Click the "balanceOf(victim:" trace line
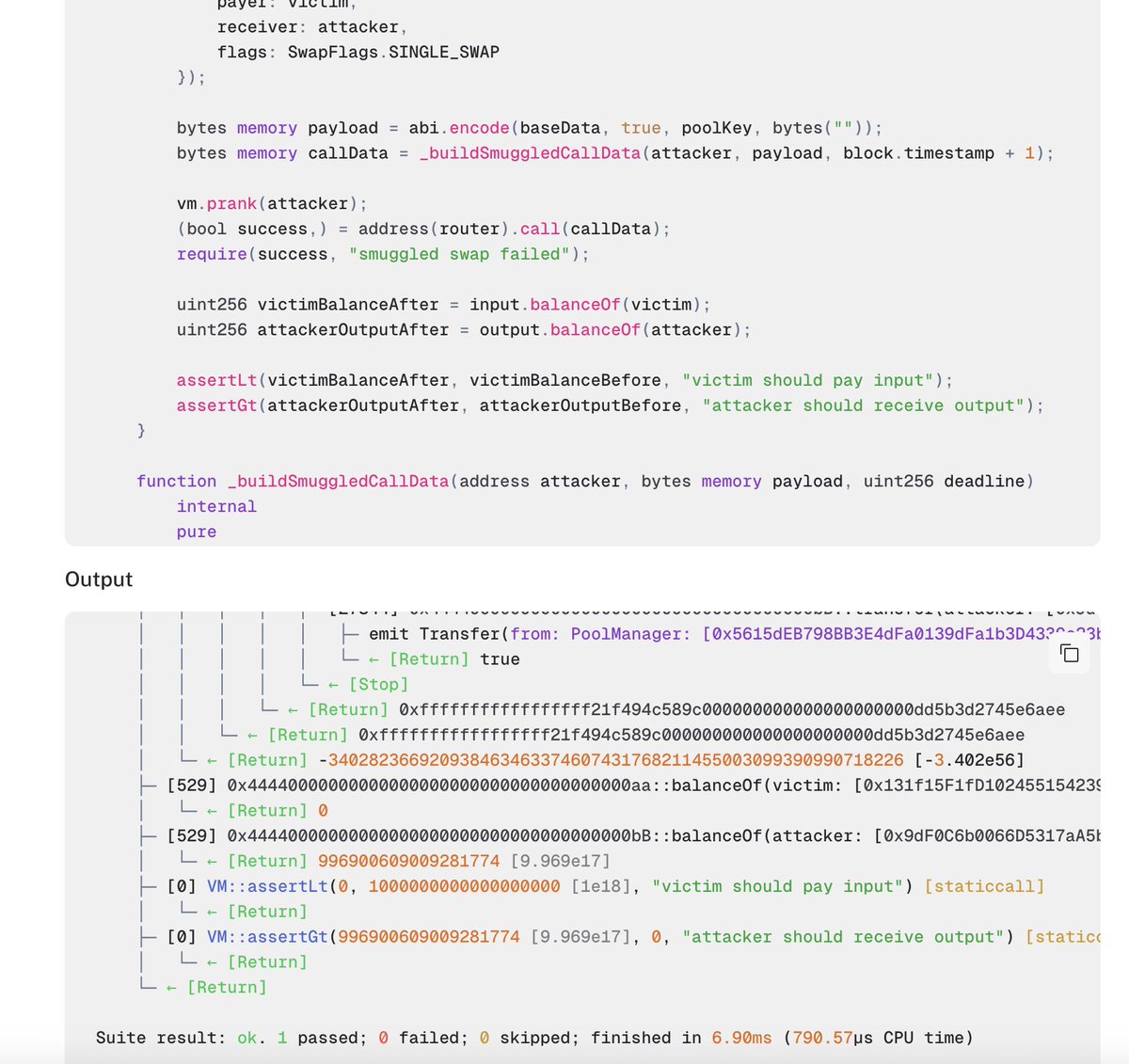1129x1064 pixels. pos(620,785)
